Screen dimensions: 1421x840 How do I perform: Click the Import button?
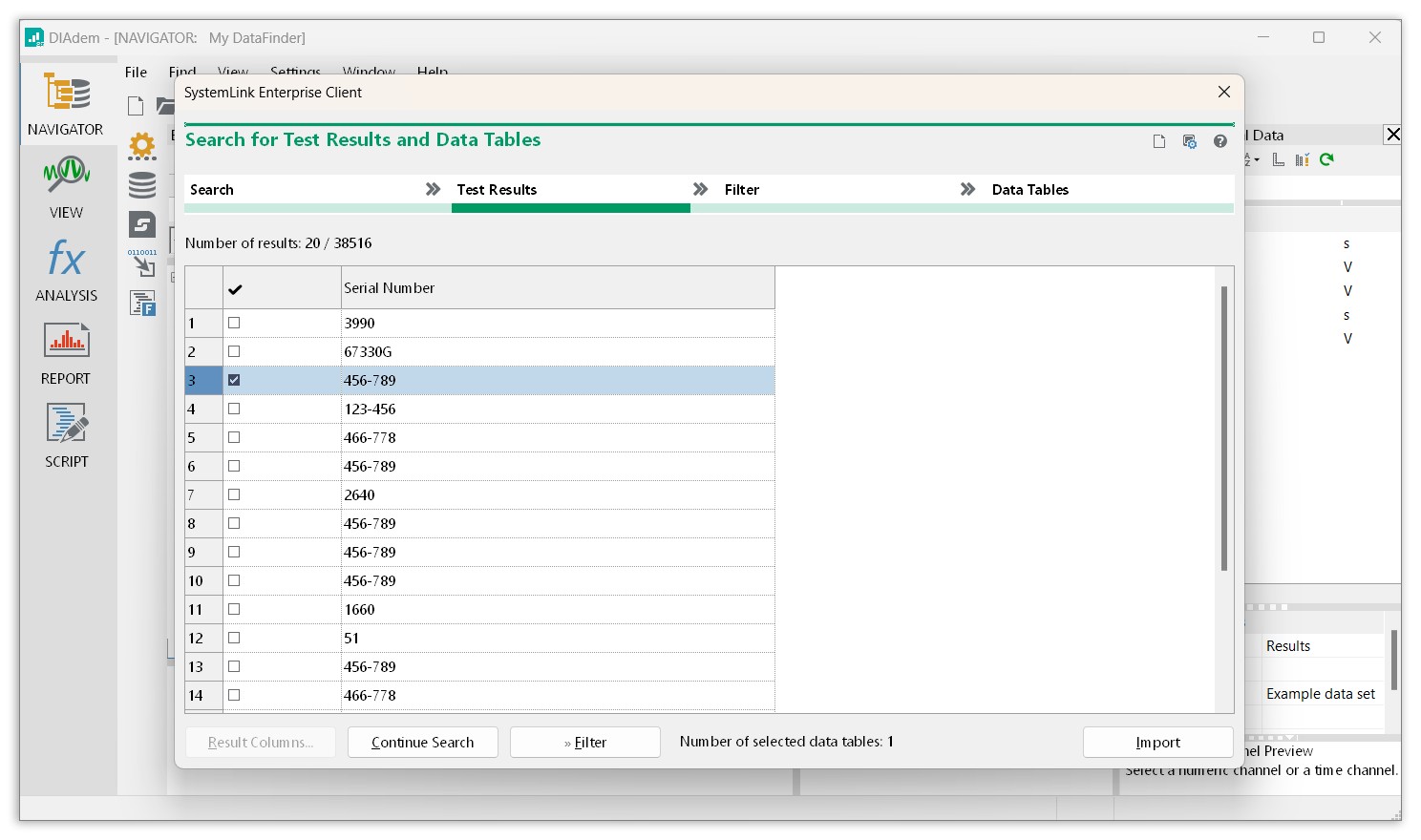tap(1157, 743)
